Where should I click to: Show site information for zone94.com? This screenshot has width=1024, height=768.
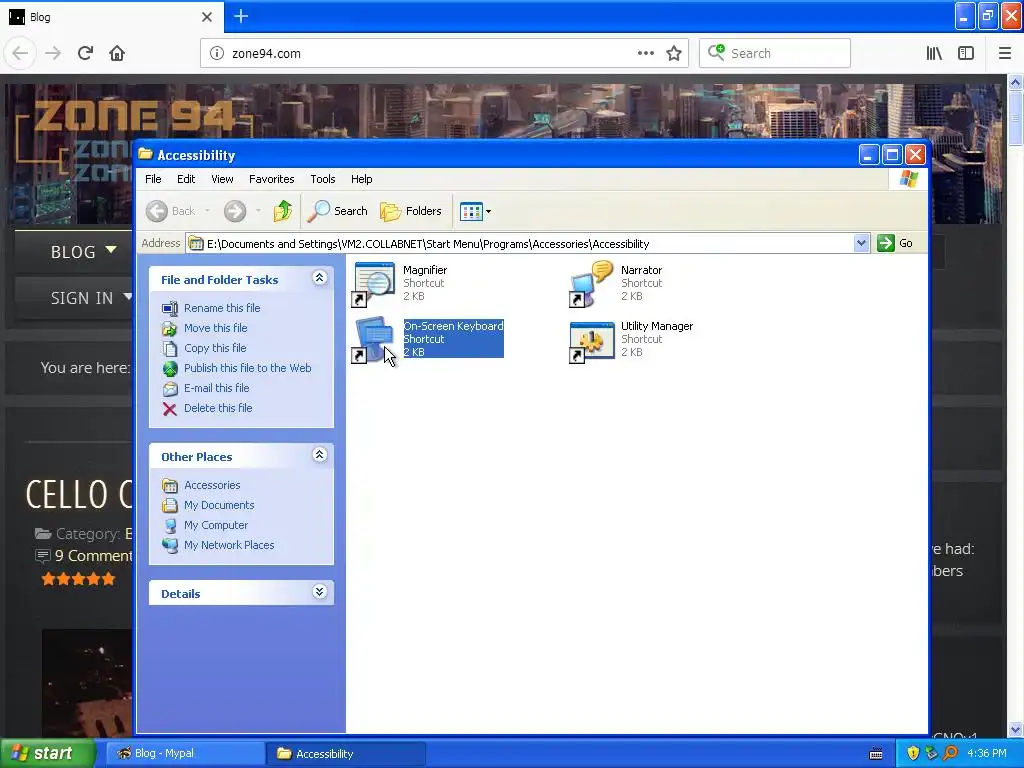coord(217,53)
